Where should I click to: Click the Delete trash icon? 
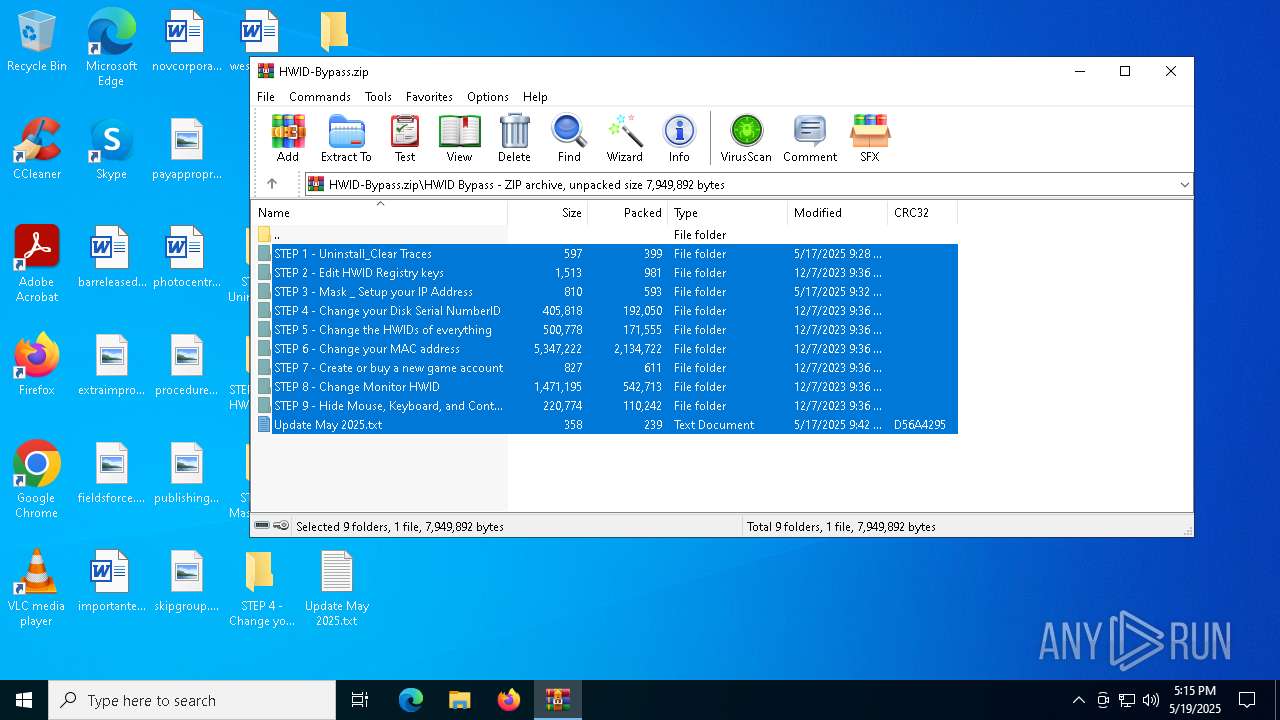coord(514,139)
